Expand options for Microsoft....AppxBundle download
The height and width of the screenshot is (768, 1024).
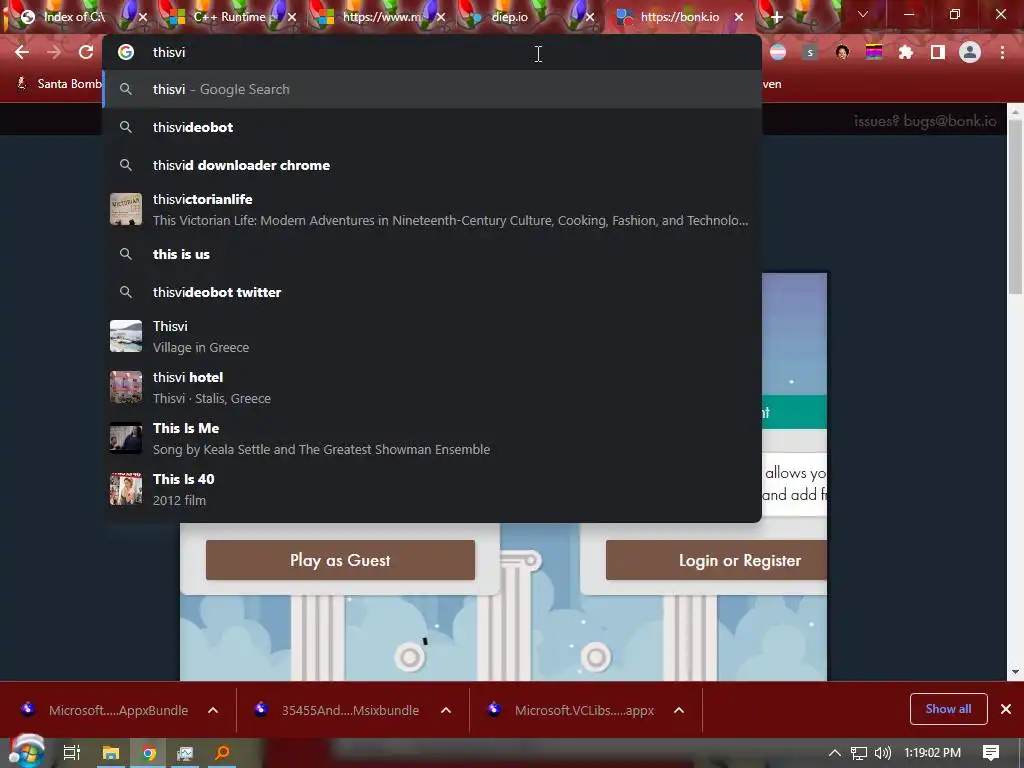tap(213, 710)
